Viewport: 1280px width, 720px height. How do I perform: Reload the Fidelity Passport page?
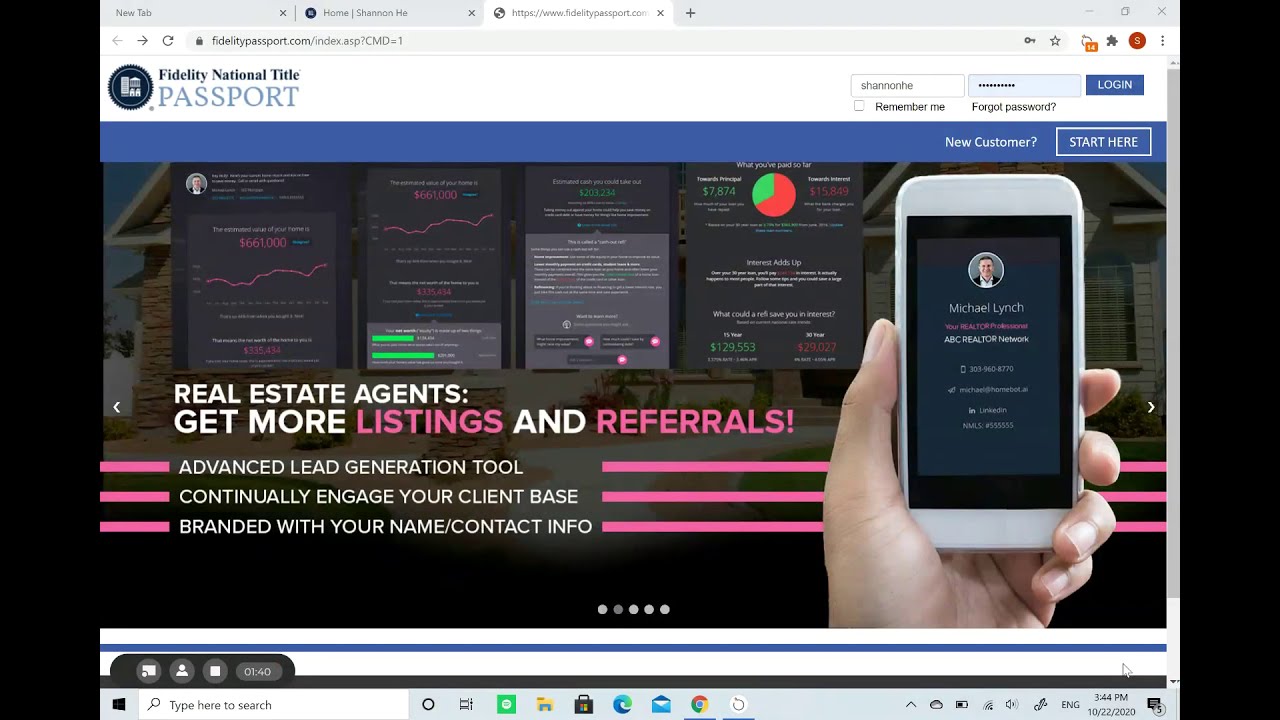168,41
